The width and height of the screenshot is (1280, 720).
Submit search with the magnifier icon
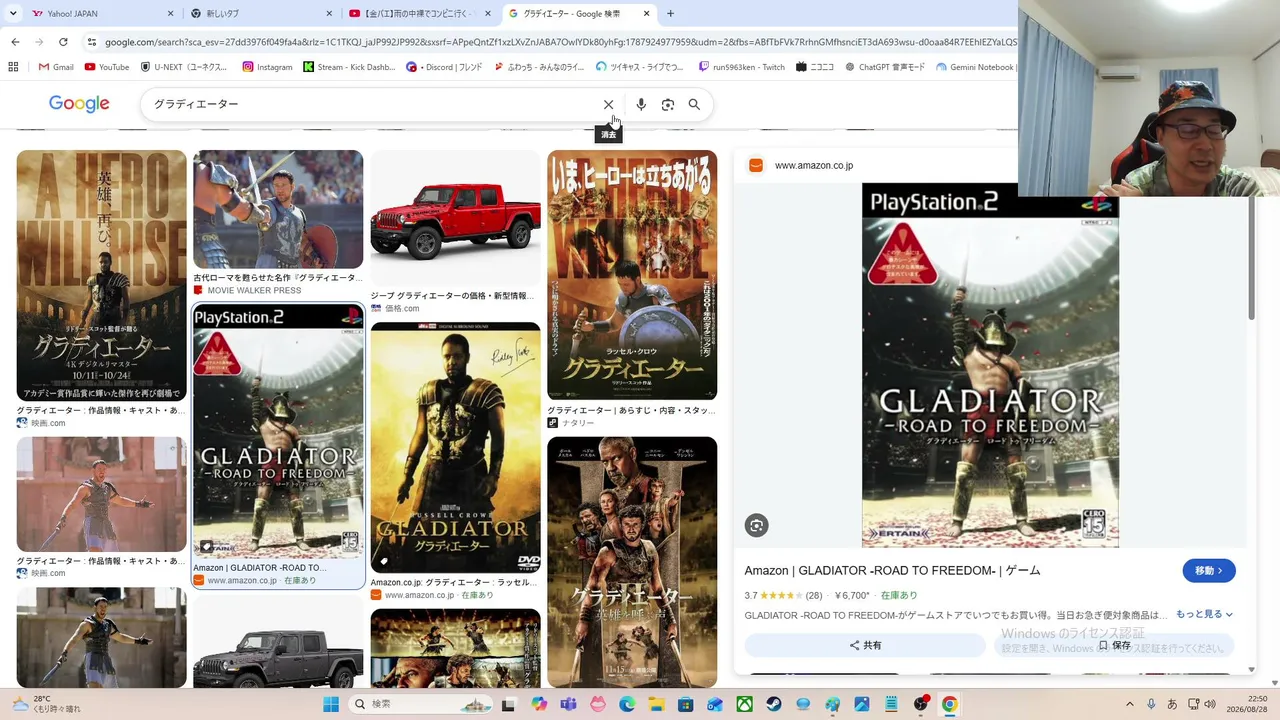(694, 104)
